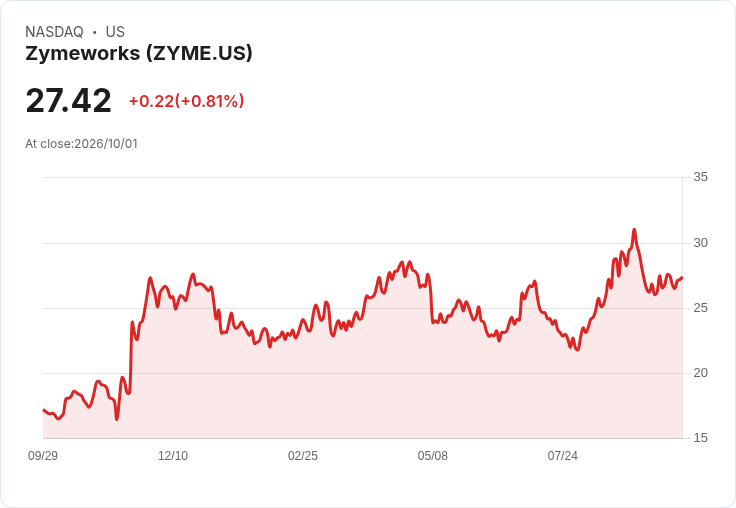This screenshot has height=508, width=736.
Task: Select the 07/24 date on x-axis
Action: [562, 455]
